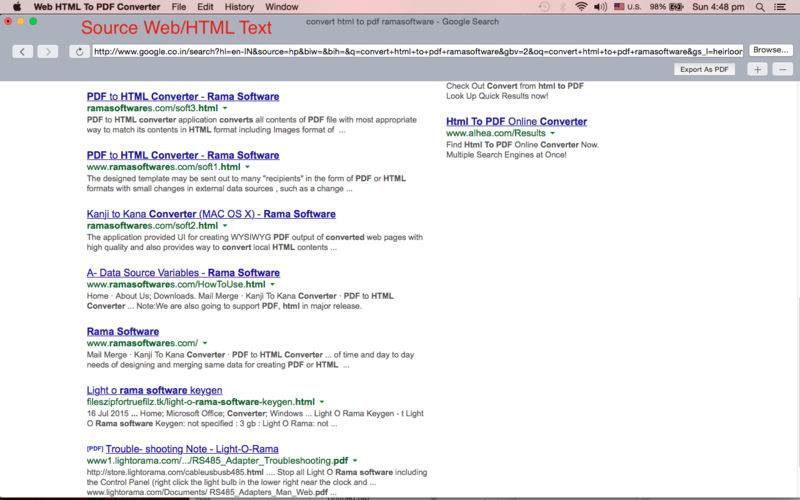Screen dimensions: 800x500
Task: Open the U.S. input source flag menu
Action: pyautogui.click(x=627, y=7)
